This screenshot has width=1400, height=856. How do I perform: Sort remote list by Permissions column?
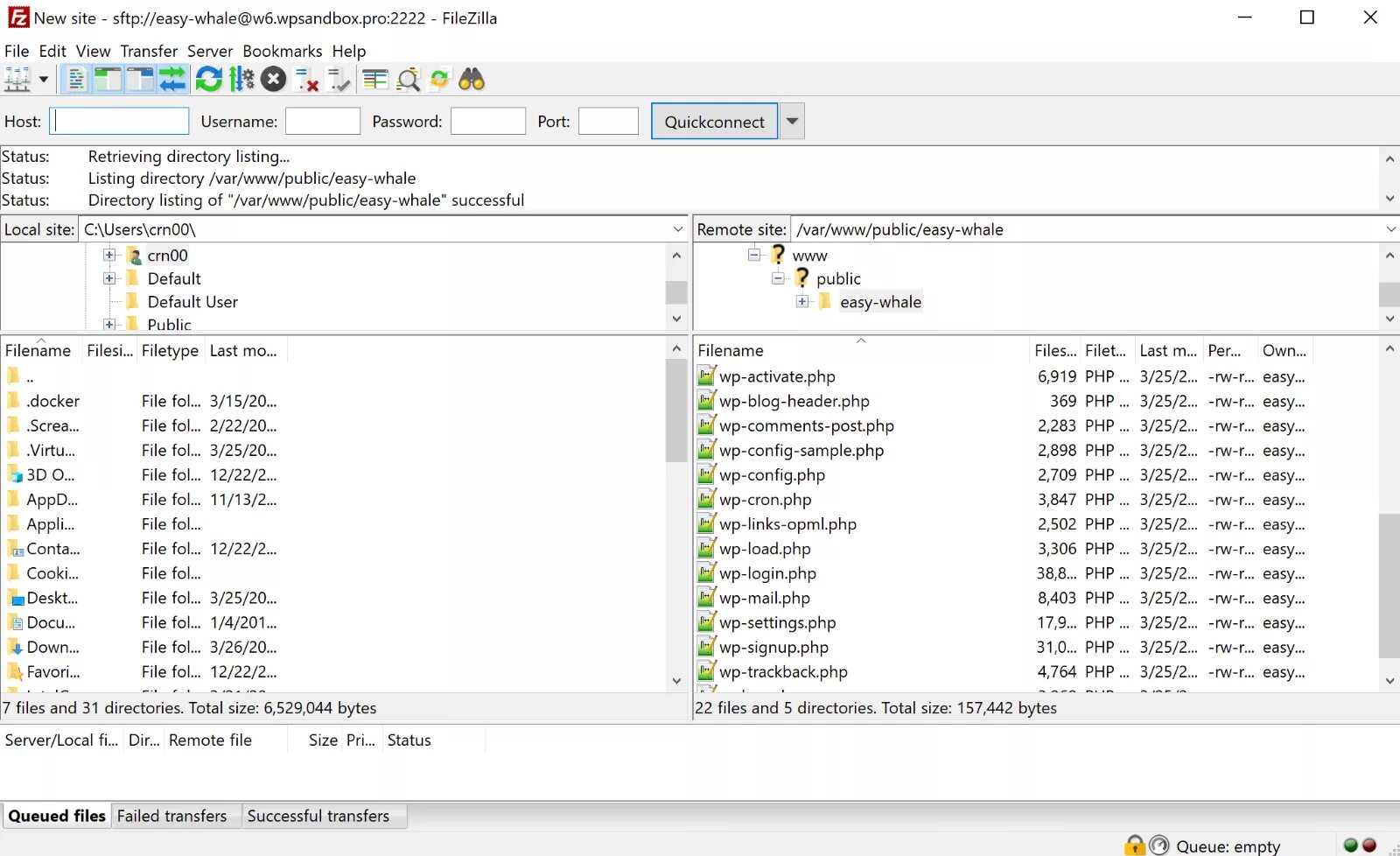pyautogui.click(x=1230, y=350)
